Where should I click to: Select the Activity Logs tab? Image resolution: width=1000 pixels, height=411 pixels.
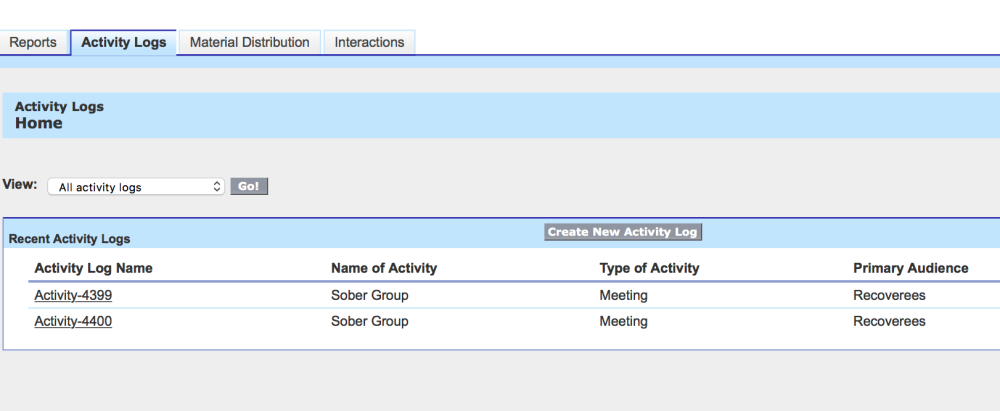pos(123,43)
